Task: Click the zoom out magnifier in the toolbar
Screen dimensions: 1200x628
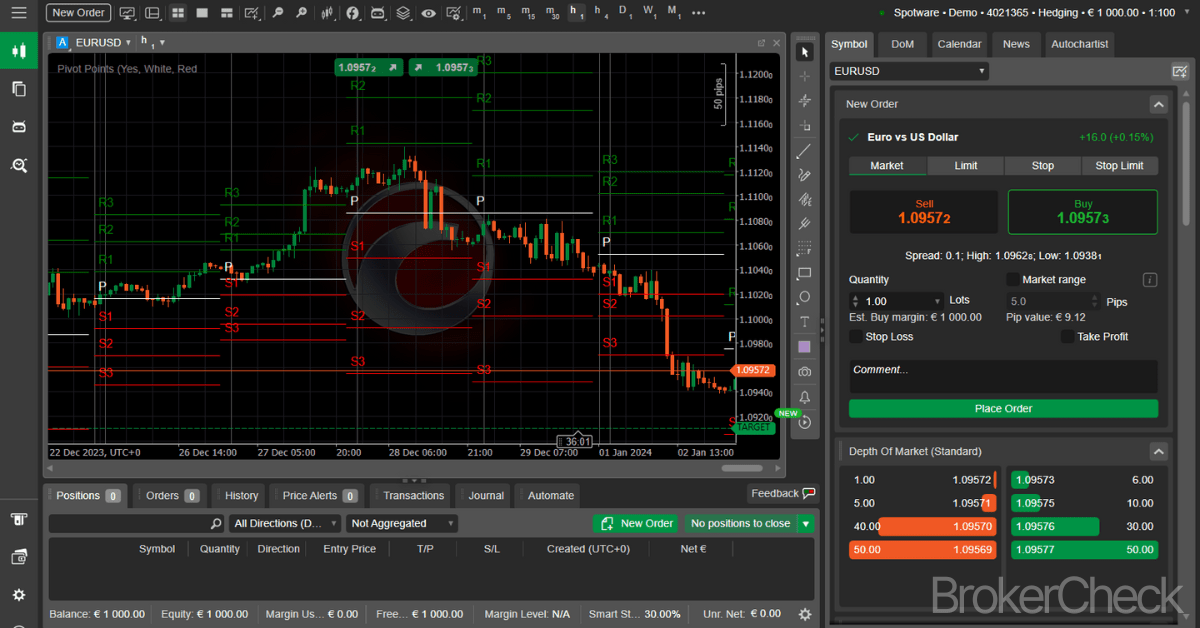Action: coord(277,13)
